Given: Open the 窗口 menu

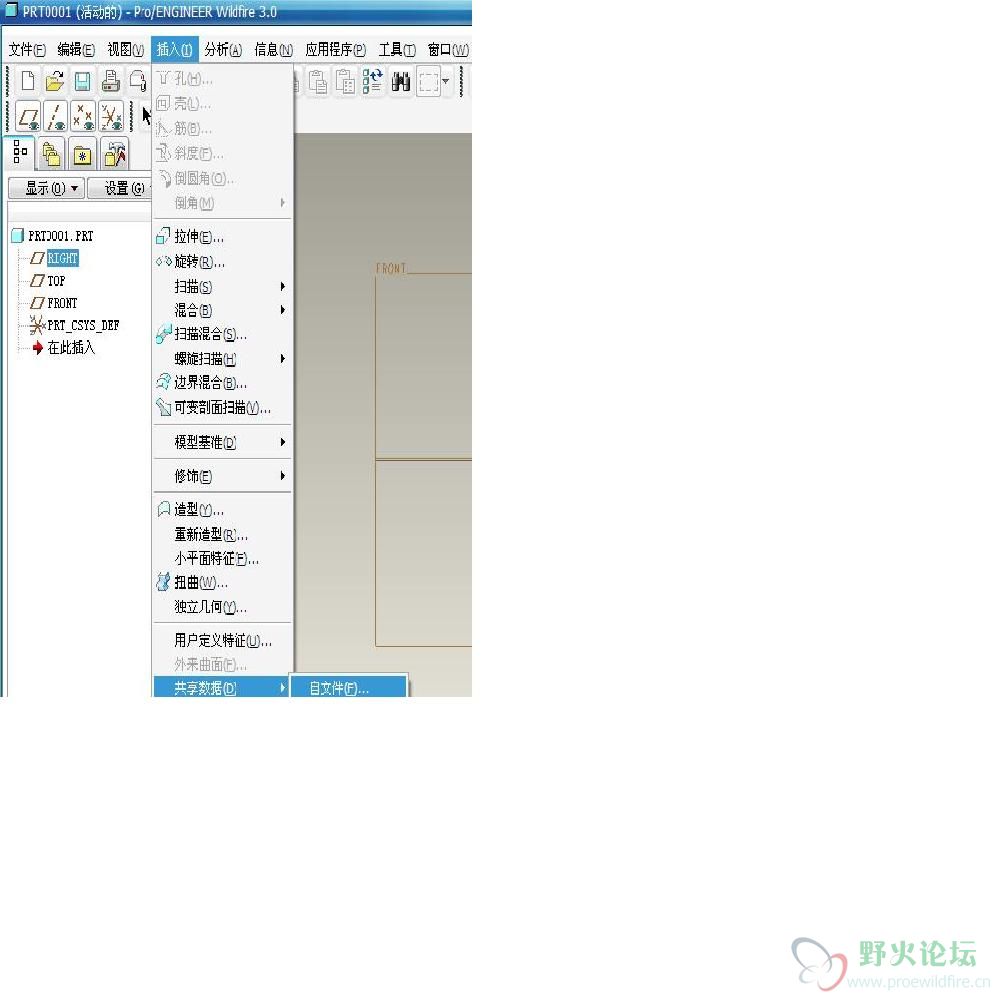Looking at the screenshot, I should [448, 49].
